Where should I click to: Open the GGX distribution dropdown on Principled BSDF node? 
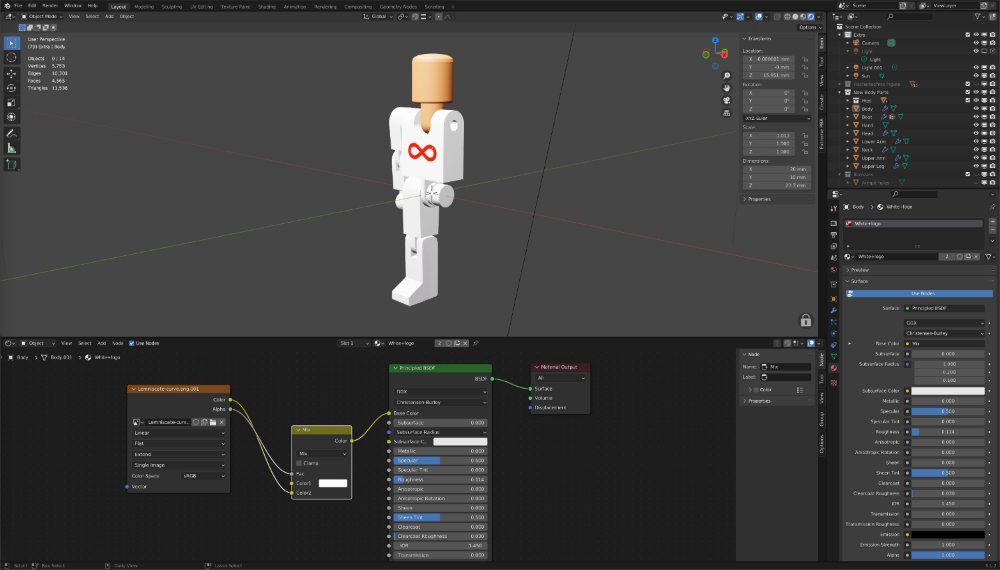click(x=440, y=391)
